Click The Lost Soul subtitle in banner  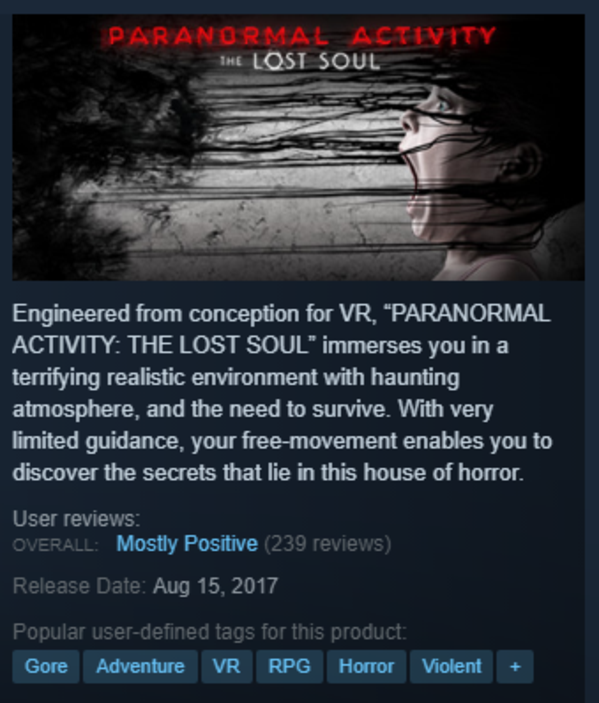pos(300,62)
